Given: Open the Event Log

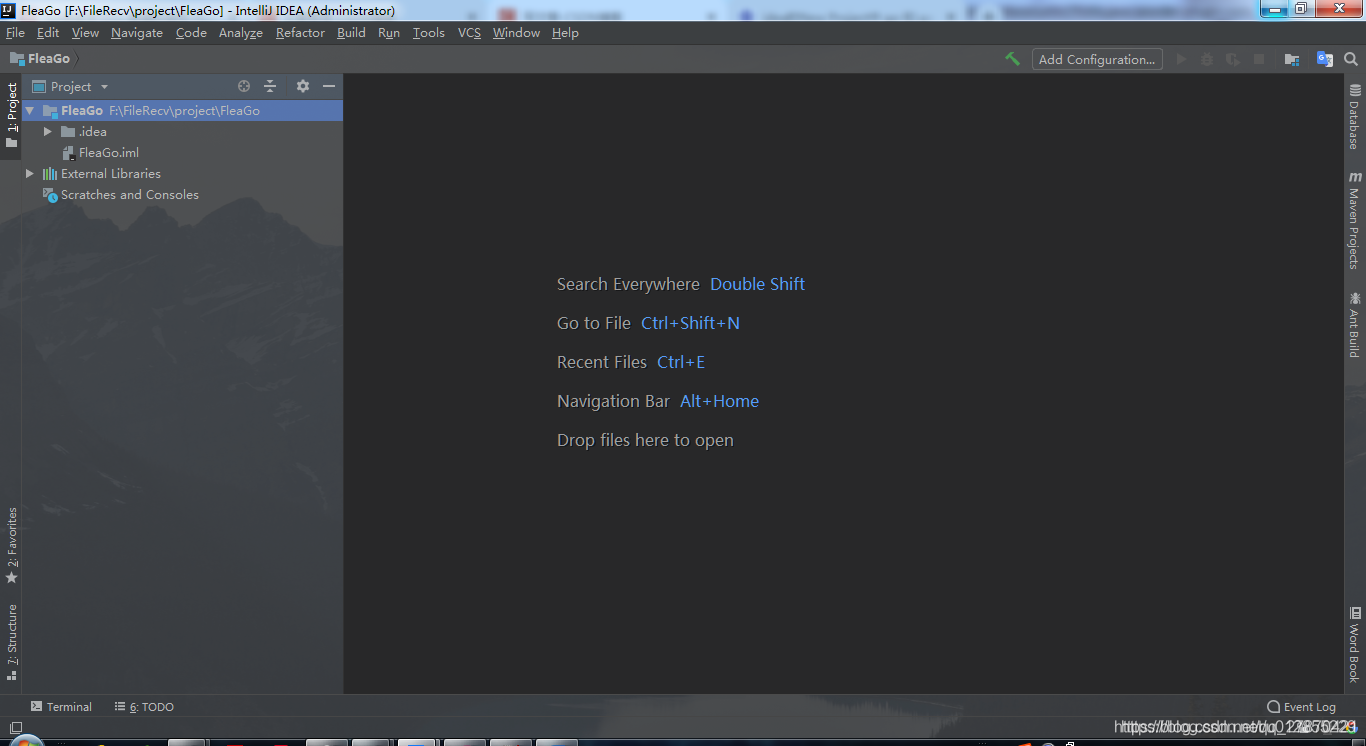Looking at the screenshot, I should (1301, 707).
